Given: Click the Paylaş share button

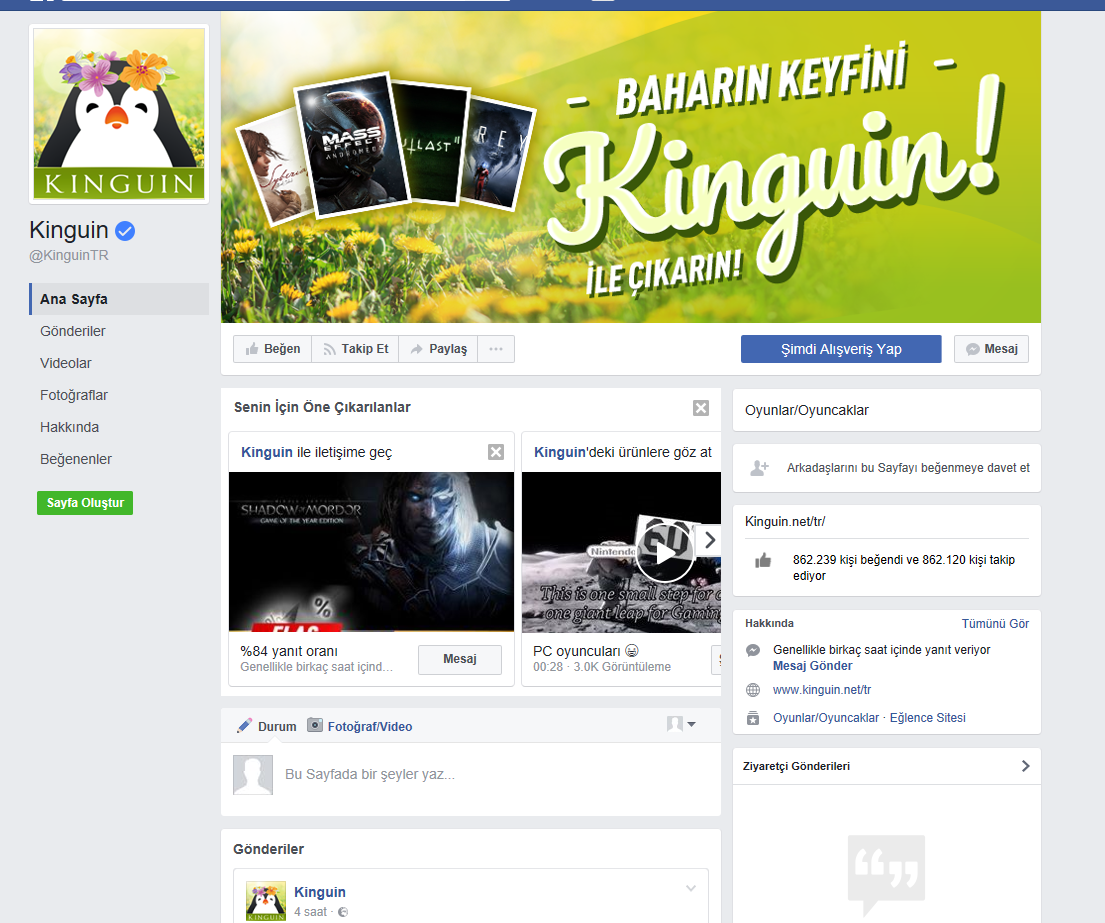Looking at the screenshot, I should coord(438,349).
